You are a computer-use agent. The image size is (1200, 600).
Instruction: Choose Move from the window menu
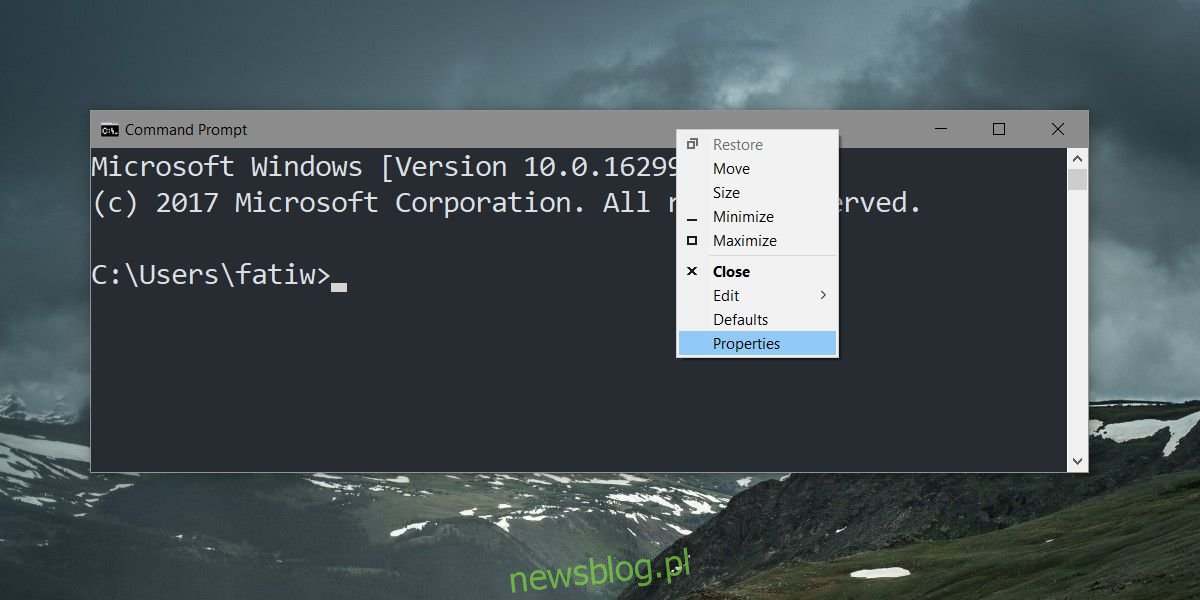coord(731,168)
